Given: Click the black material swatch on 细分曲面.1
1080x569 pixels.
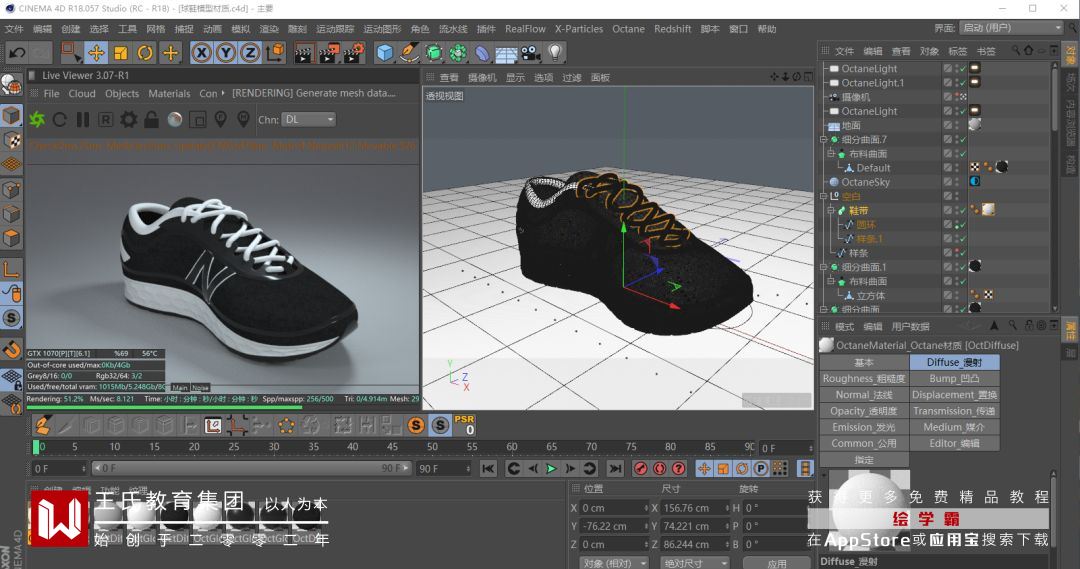Looking at the screenshot, I should click(974, 266).
